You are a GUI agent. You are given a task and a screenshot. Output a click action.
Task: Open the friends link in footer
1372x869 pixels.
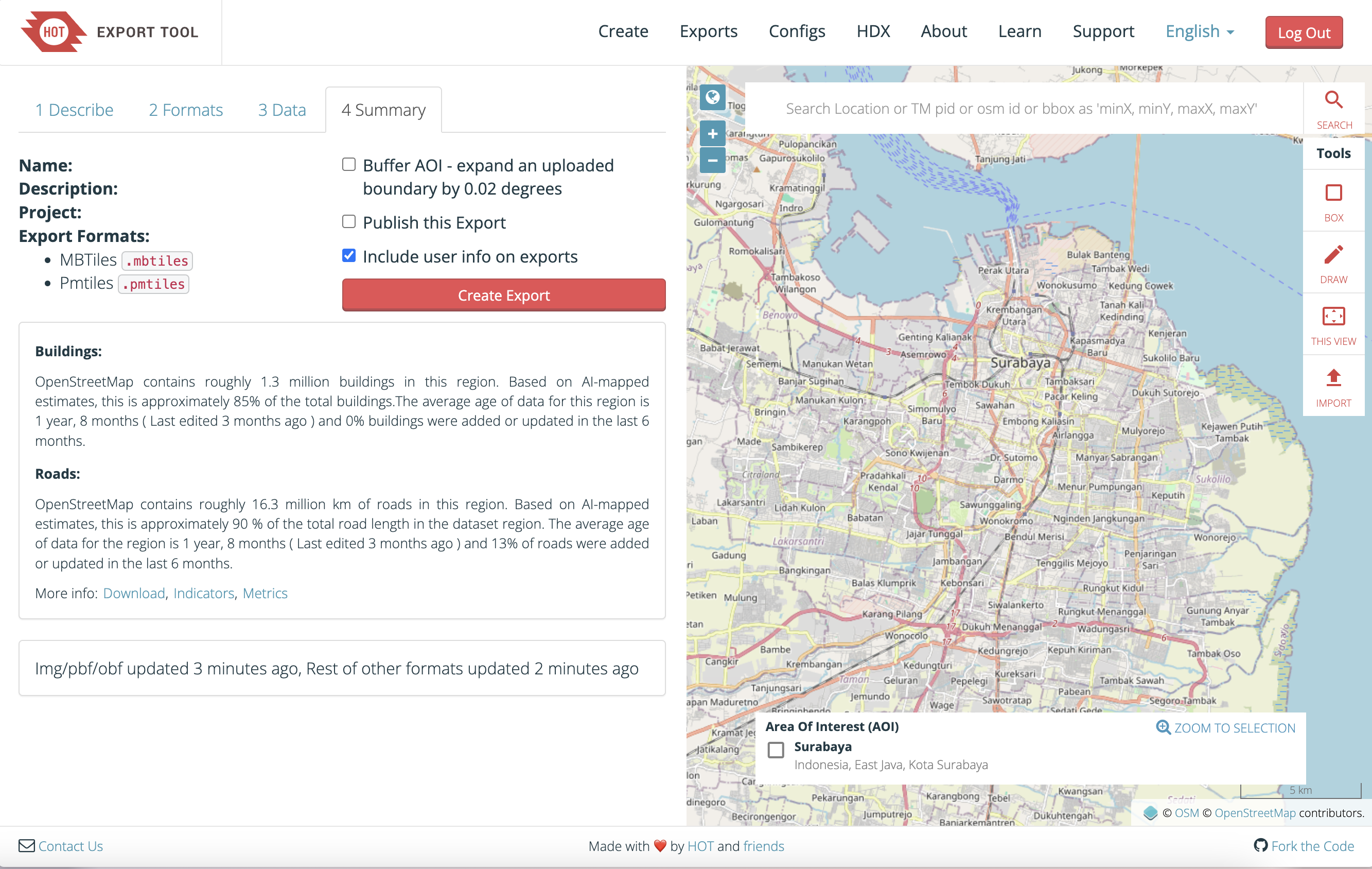(x=764, y=846)
